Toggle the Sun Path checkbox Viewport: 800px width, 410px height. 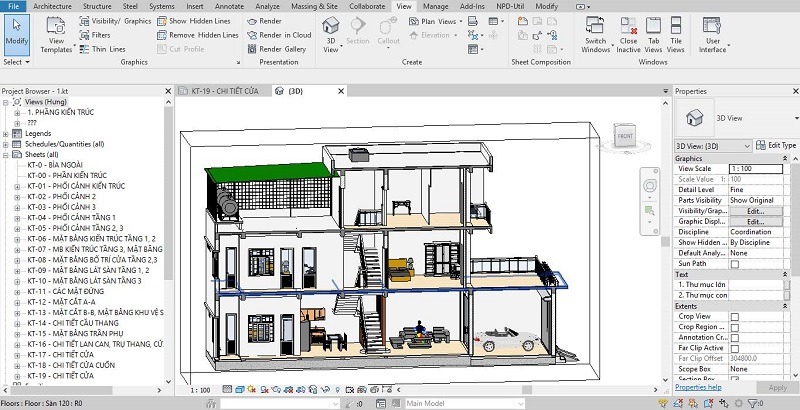point(735,264)
